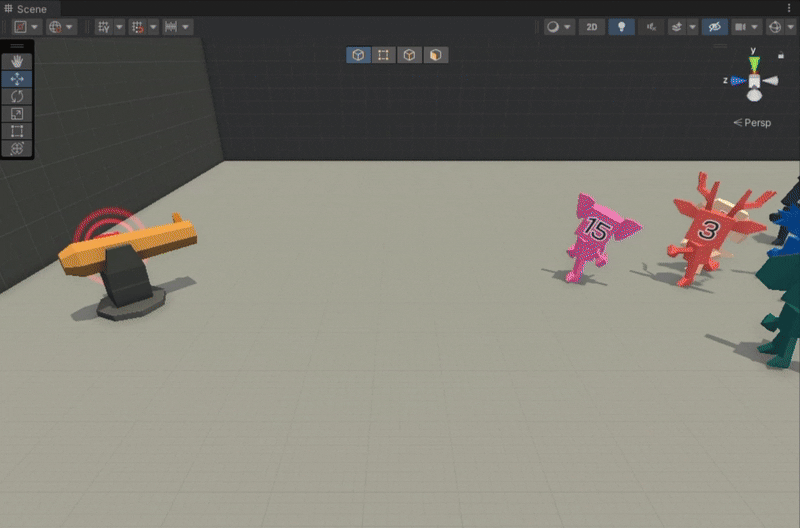
Task: Click the green Y axis cone
Action: tap(754, 64)
